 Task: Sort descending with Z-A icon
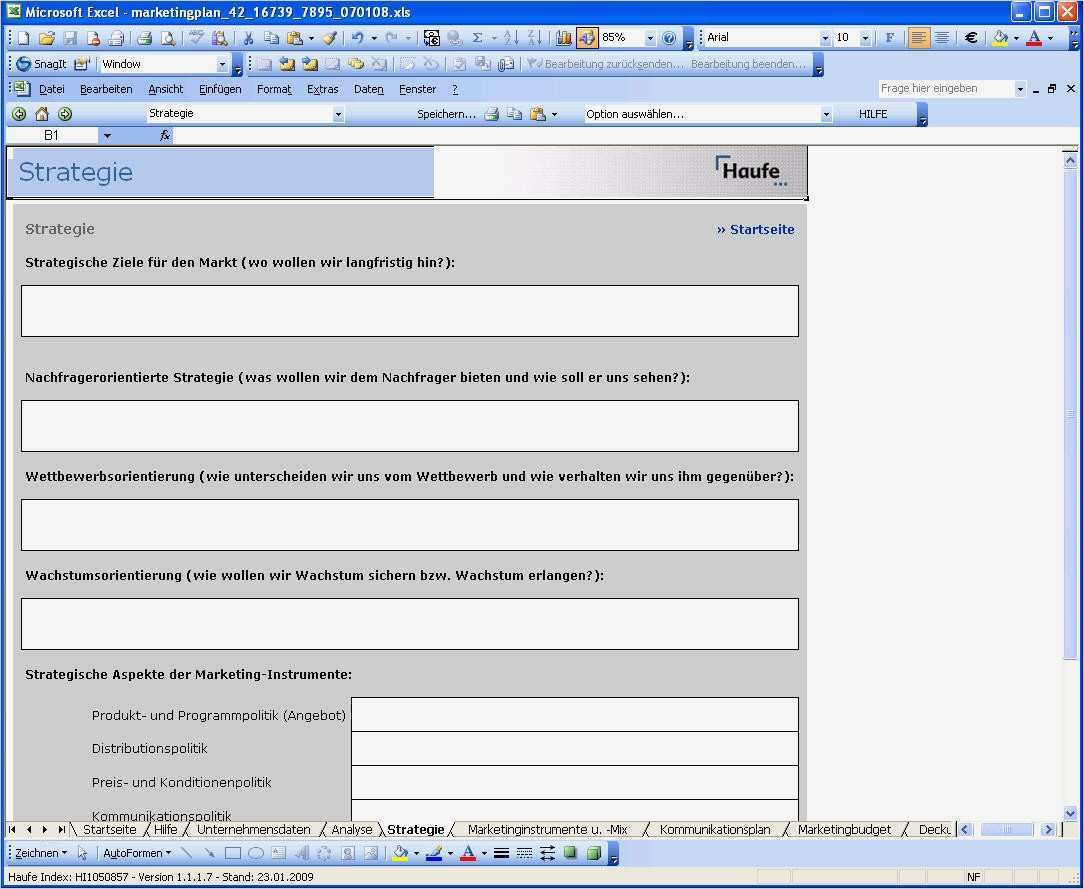(534, 38)
